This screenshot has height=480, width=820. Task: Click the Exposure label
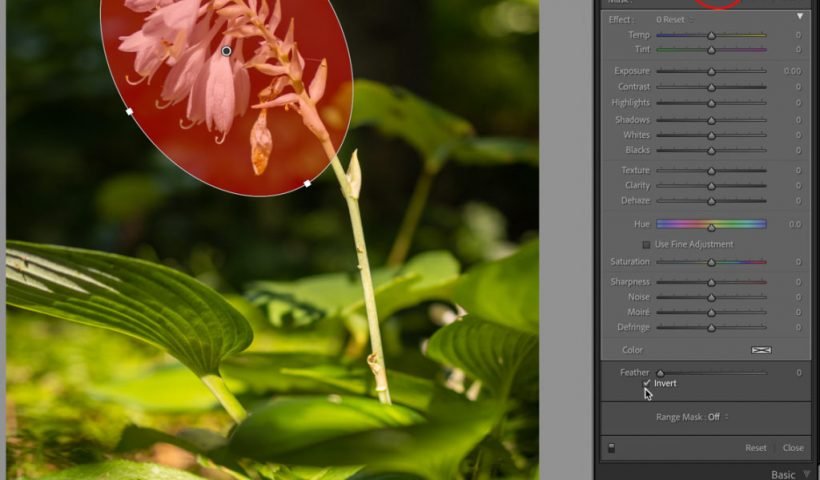click(x=632, y=71)
